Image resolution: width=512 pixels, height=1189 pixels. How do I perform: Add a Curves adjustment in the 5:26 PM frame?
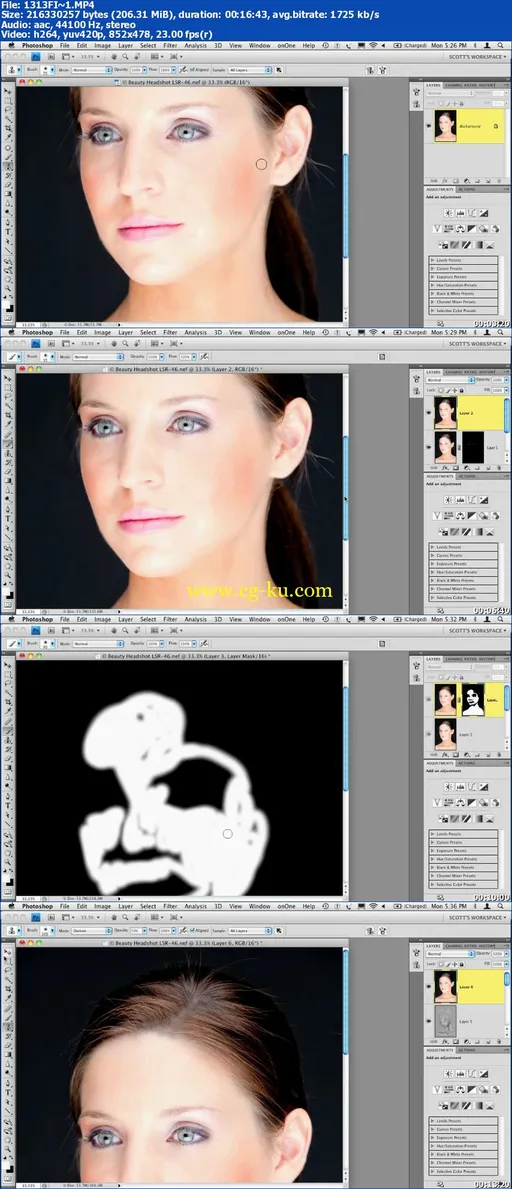pyautogui.click(x=472, y=213)
